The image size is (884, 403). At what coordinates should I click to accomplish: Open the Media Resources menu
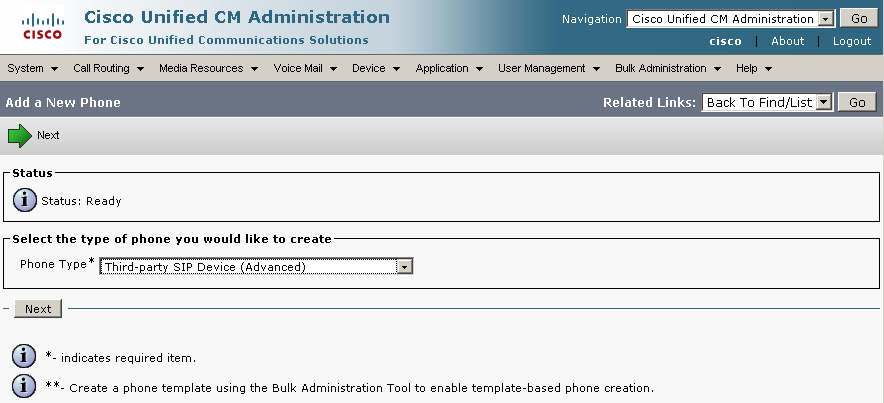[208, 68]
